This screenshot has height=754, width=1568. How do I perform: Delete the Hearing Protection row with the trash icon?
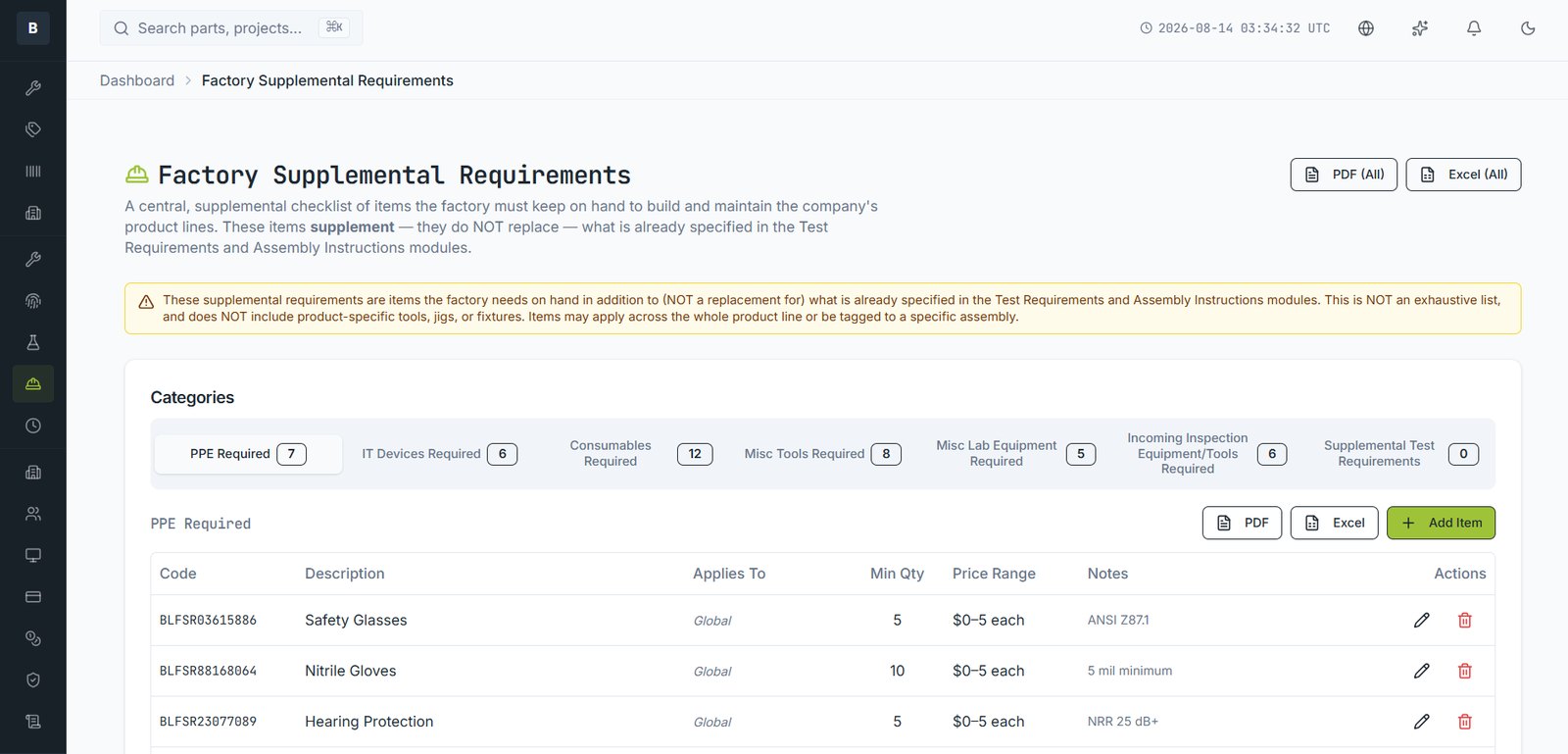click(x=1465, y=722)
